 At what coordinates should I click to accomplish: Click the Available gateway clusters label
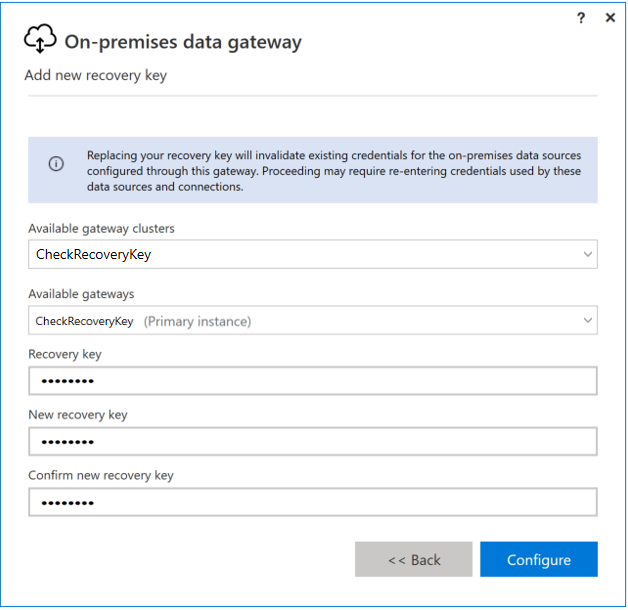(x=102, y=228)
